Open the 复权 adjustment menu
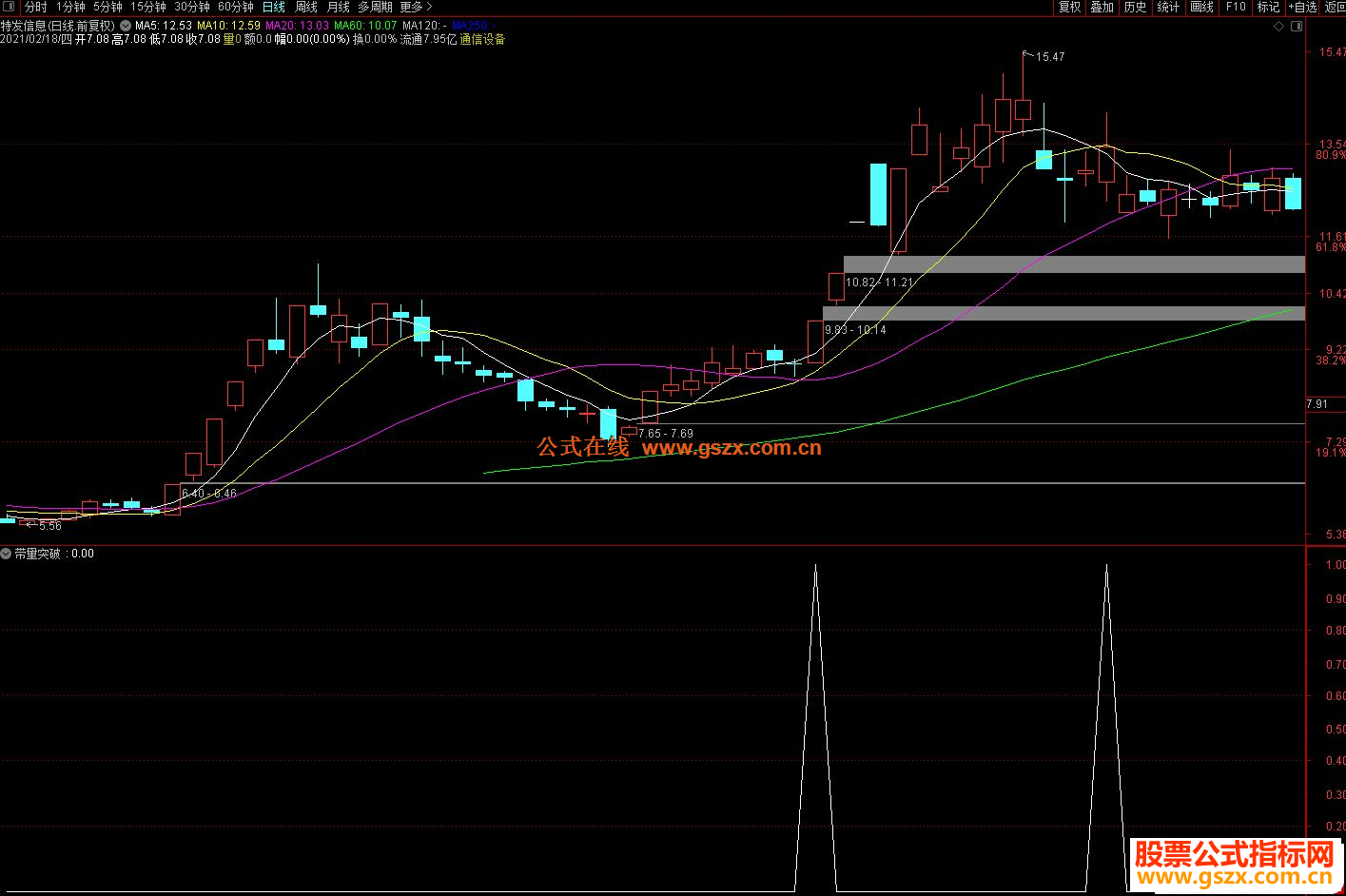Screen dimensions: 1346x896 1070,7
